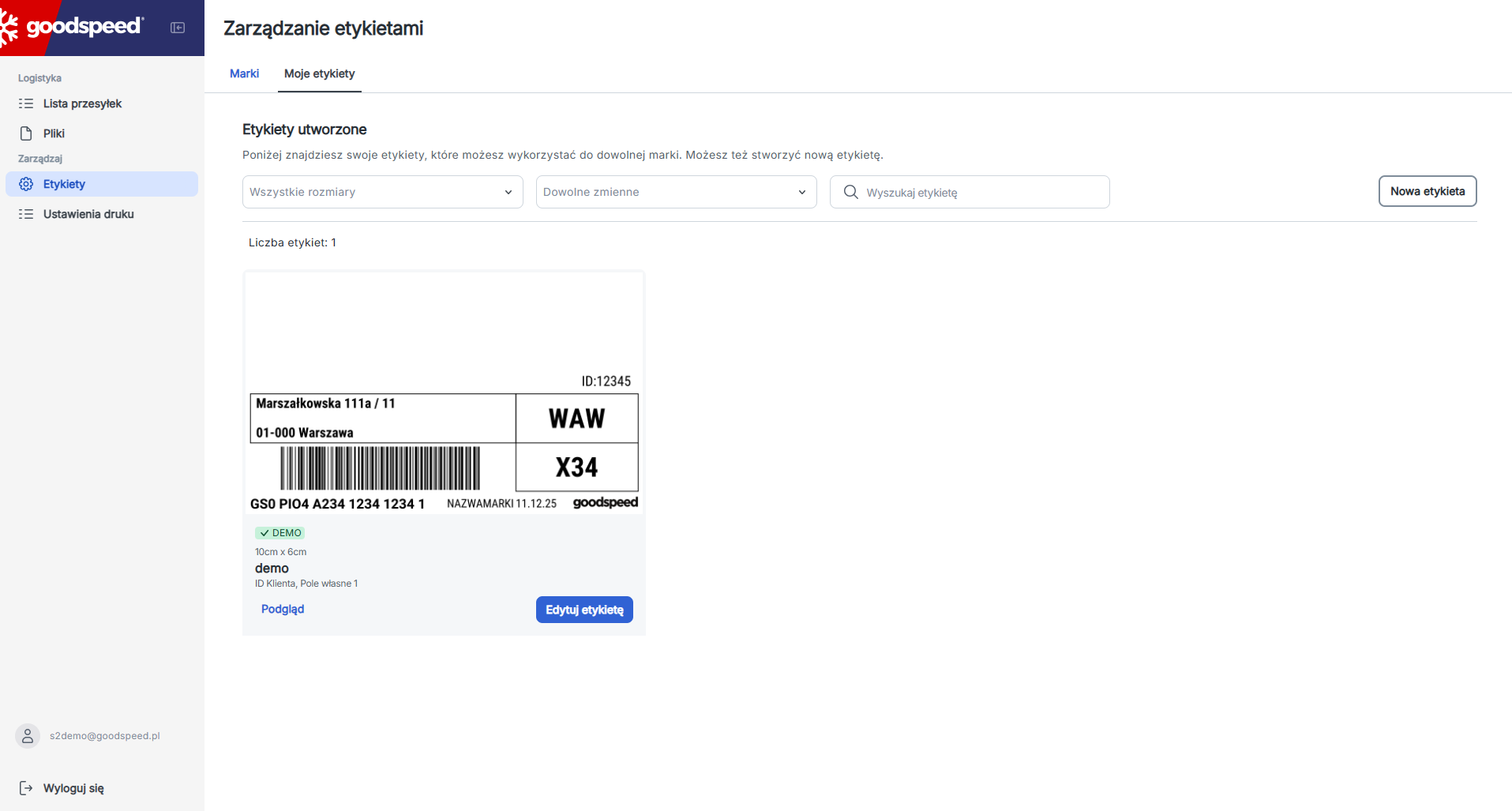Switch to the Marki tab
The height and width of the screenshot is (811, 1512).
[x=244, y=73]
